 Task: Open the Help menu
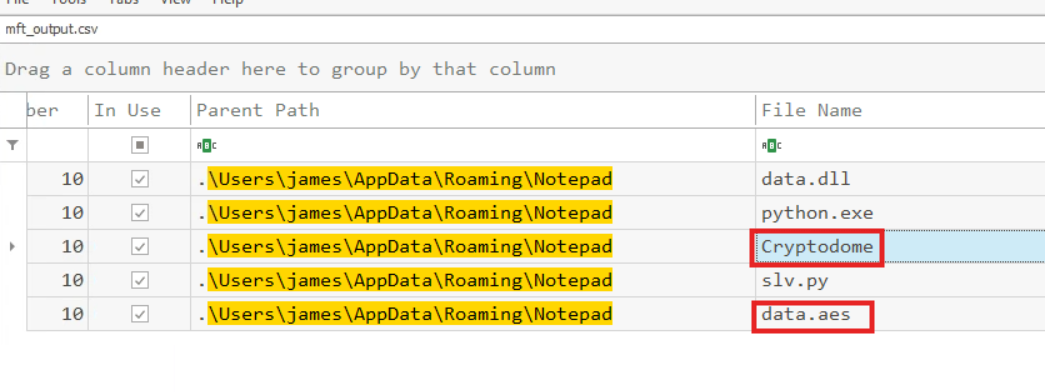pyautogui.click(x=227, y=3)
